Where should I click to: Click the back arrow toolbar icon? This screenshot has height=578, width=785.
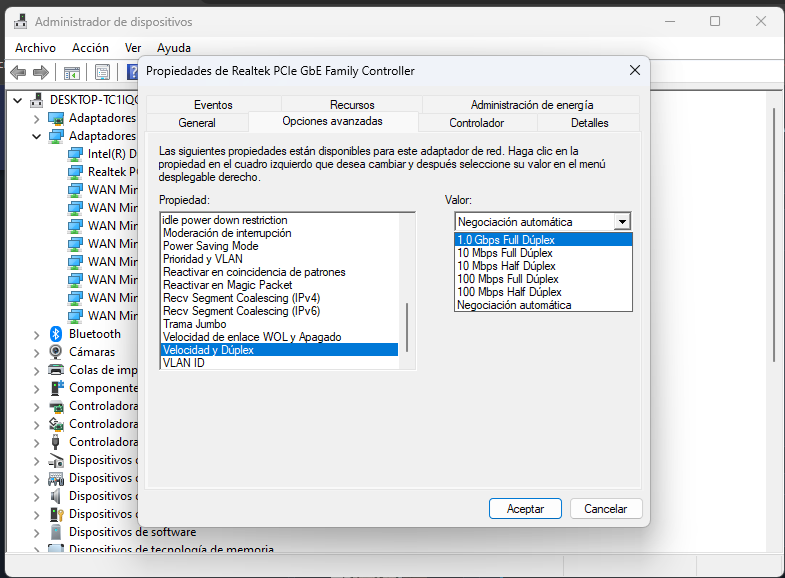[17, 72]
